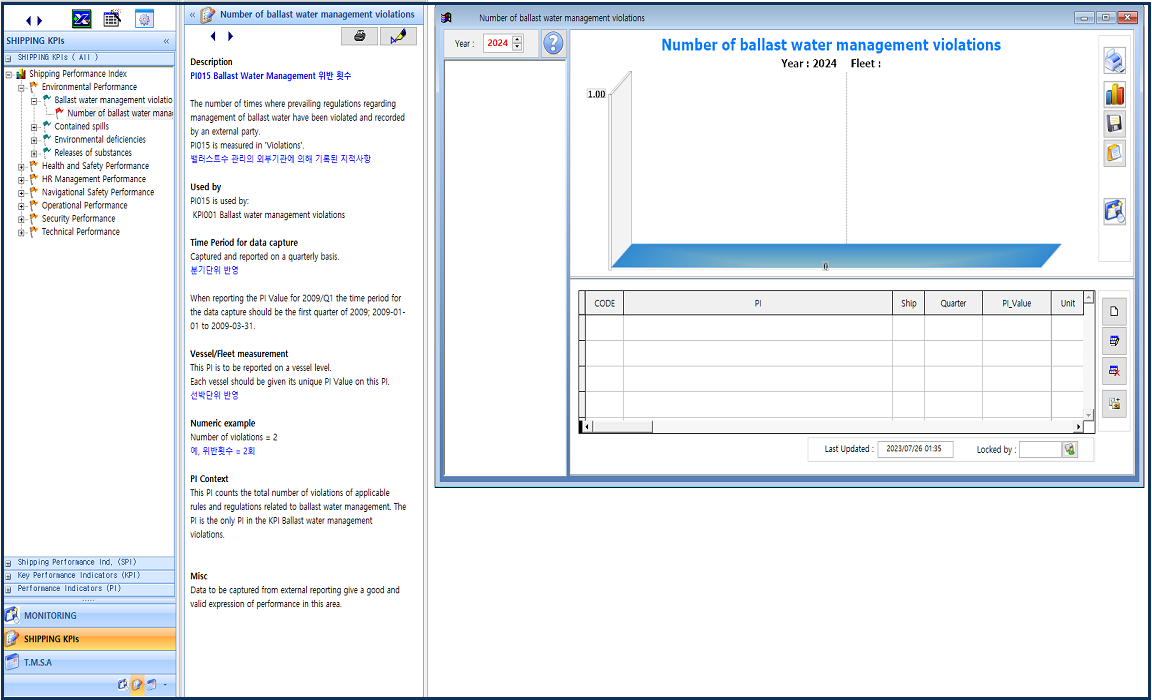The width and height of the screenshot is (1152, 700).
Task: Click the grid horizontal scrollbar right arrow
Action: point(1079,427)
